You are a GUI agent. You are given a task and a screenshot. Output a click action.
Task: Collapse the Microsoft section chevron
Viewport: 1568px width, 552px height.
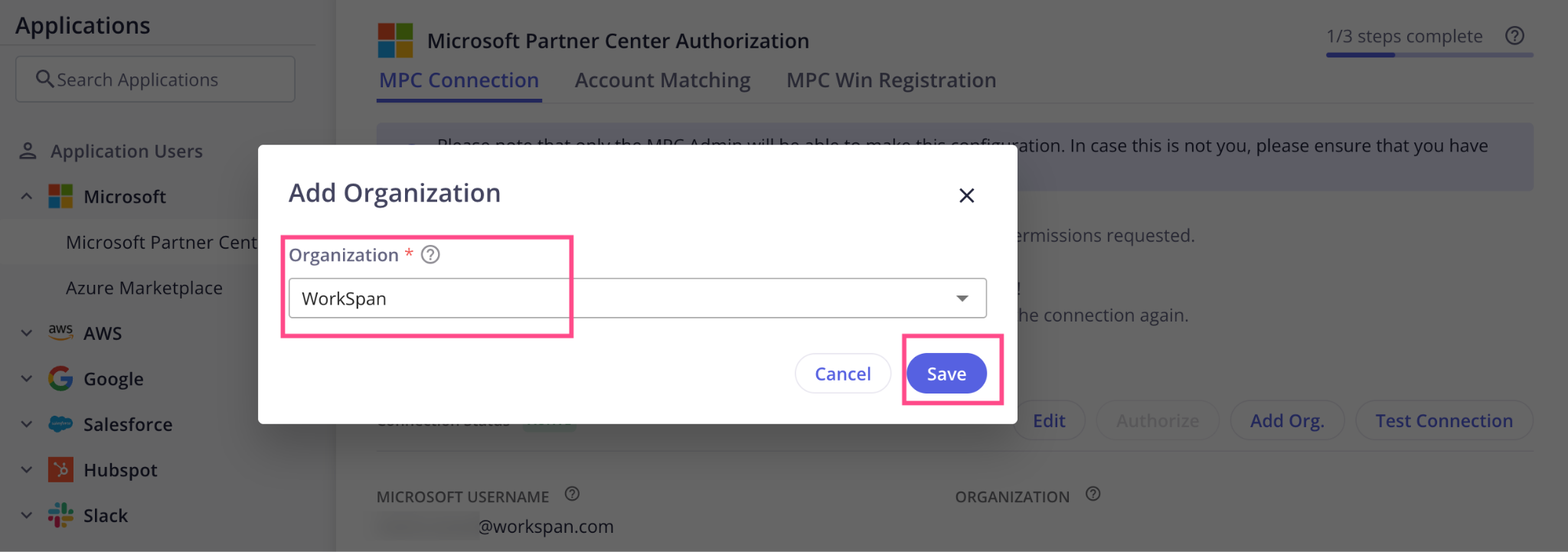point(27,197)
